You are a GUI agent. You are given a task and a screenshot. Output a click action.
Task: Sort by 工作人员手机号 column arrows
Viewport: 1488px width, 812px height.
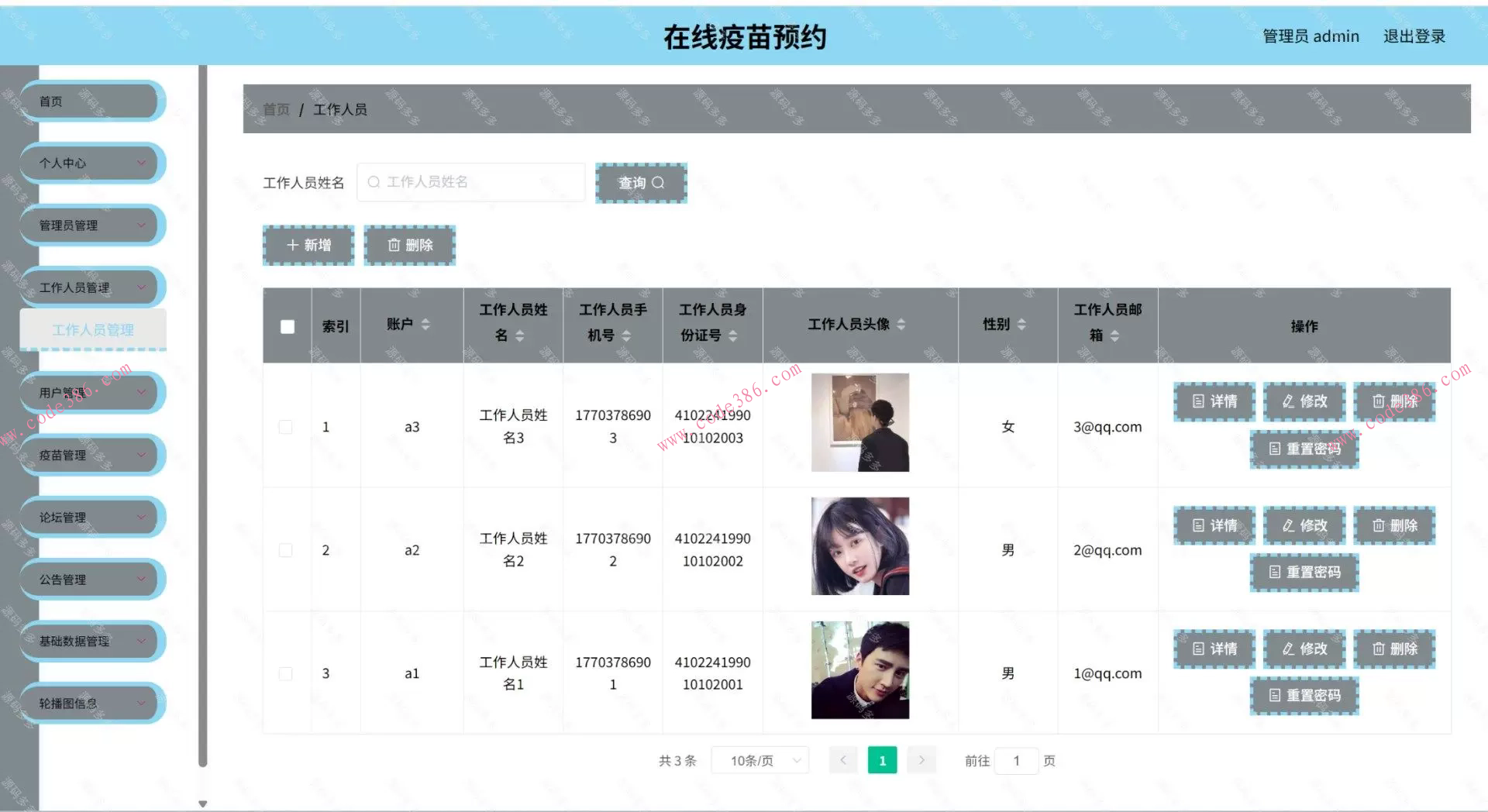(626, 335)
